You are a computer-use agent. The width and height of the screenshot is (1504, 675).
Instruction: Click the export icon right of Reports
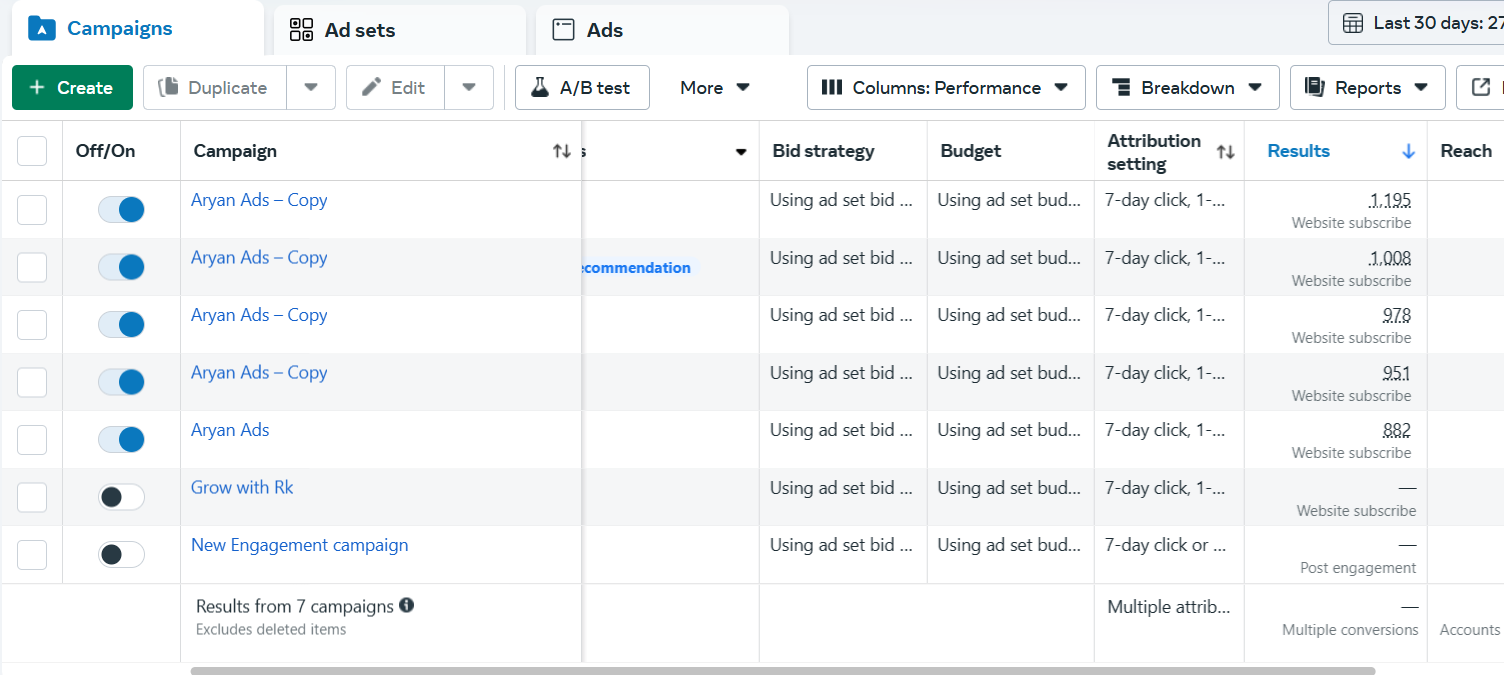1480,88
